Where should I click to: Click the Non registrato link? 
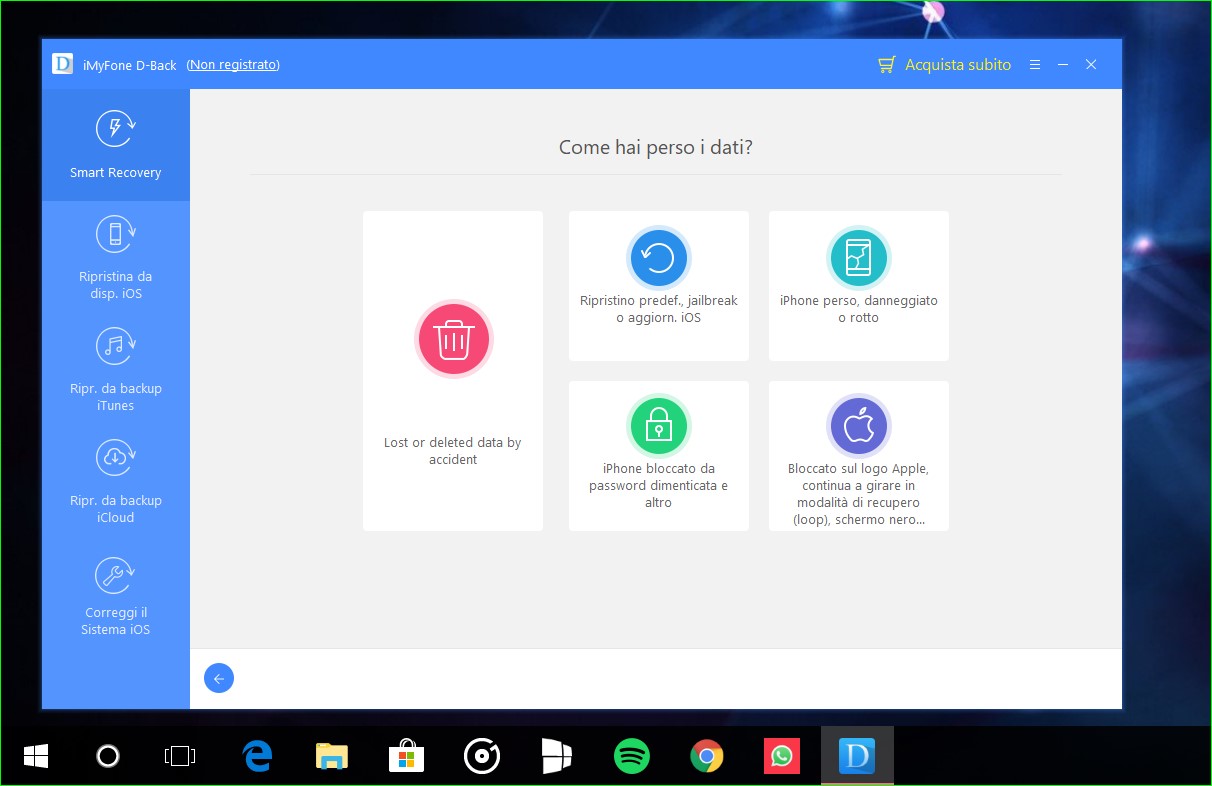point(233,65)
